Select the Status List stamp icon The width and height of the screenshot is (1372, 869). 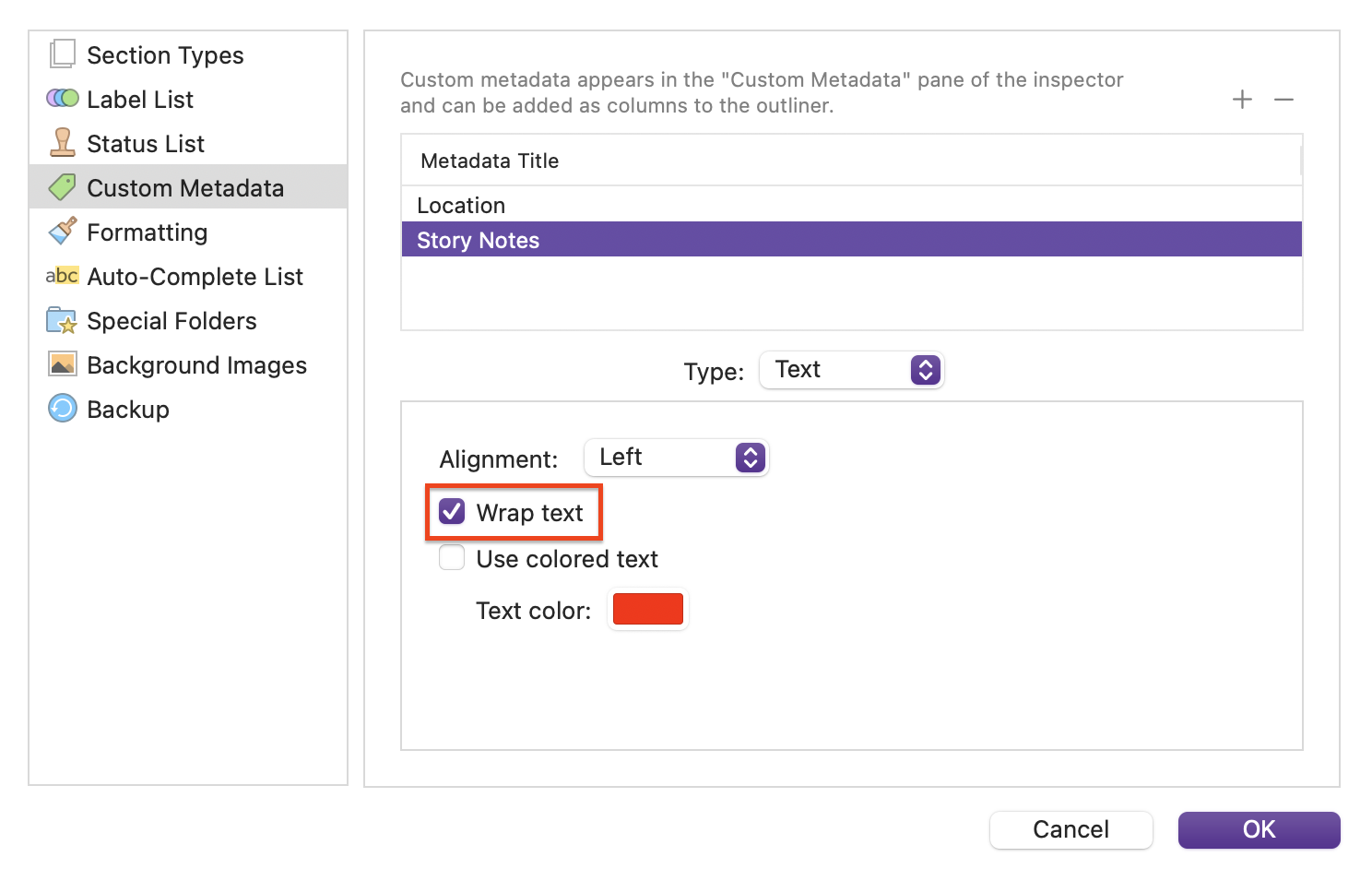coord(62,143)
